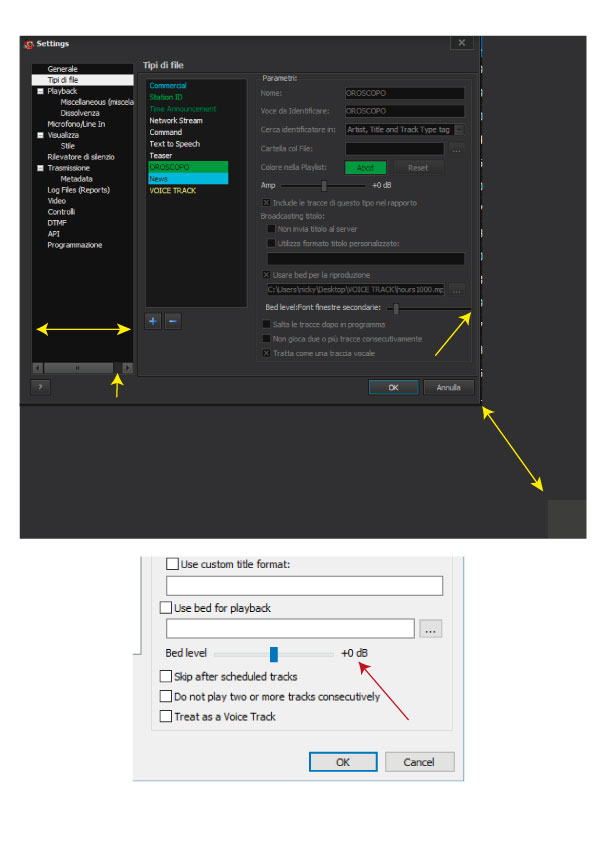Image resolution: width=595 pixels, height=842 pixels.
Task: Click right arrow of sidebar horizontal scrollbar
Action: (127, 368)
